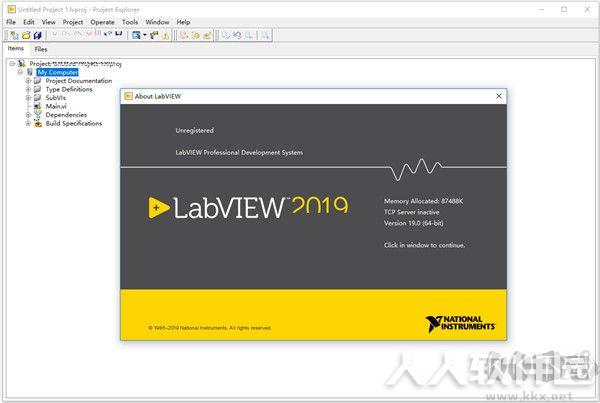Click the third Source Control toolbar icon
Image resolution: width=600 pixels, height=403 pixels.
tap(249, 35)
